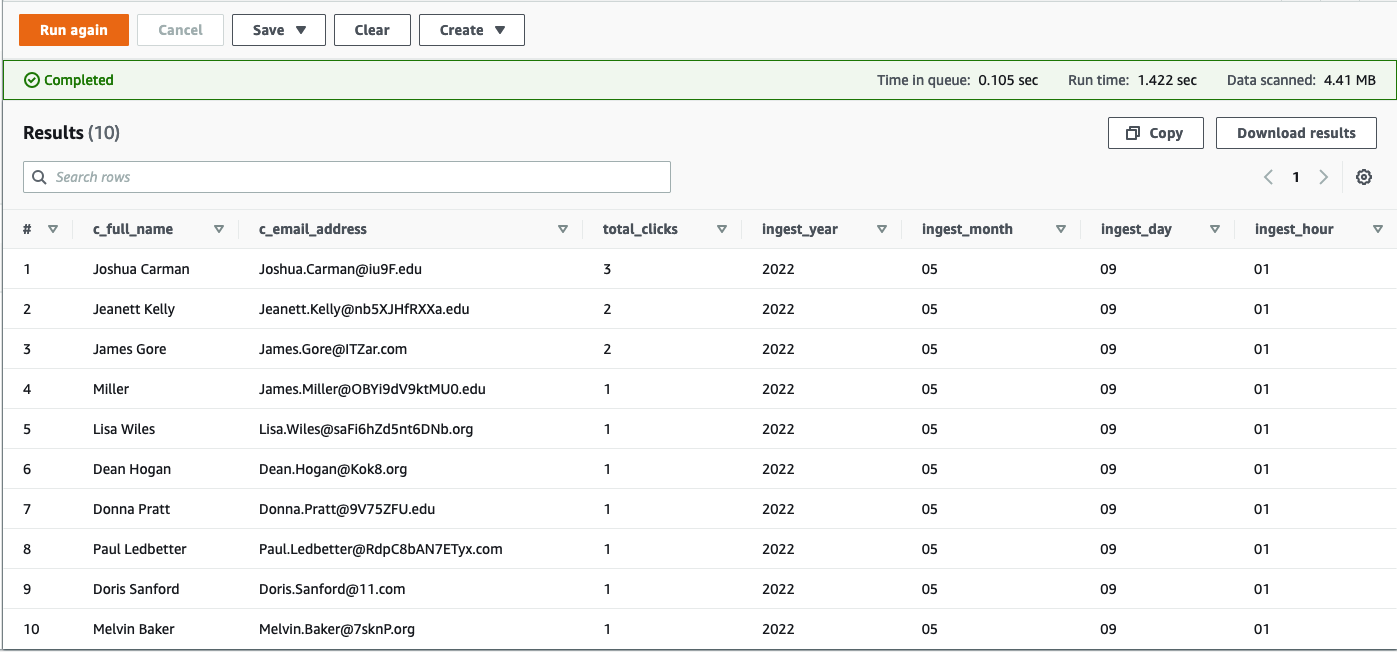Viewport: 1397px width, 652px height.
Task: Select Doris.Sanford@11.com email cell
Action: [x=332, y=589]
